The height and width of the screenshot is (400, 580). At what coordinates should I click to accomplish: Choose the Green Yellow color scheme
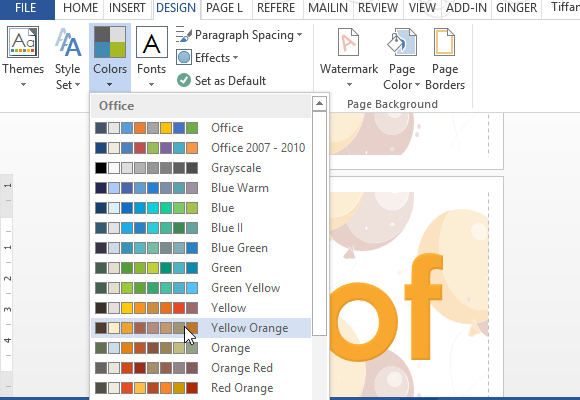(201, 288)
